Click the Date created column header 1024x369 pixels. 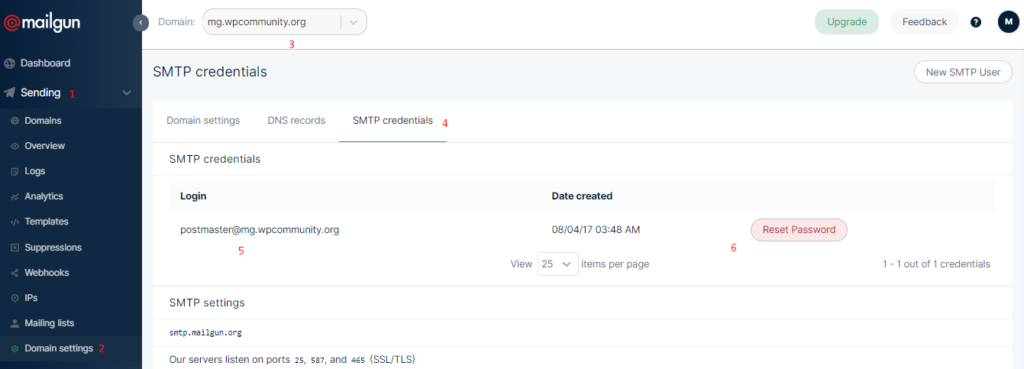[582, 196]
